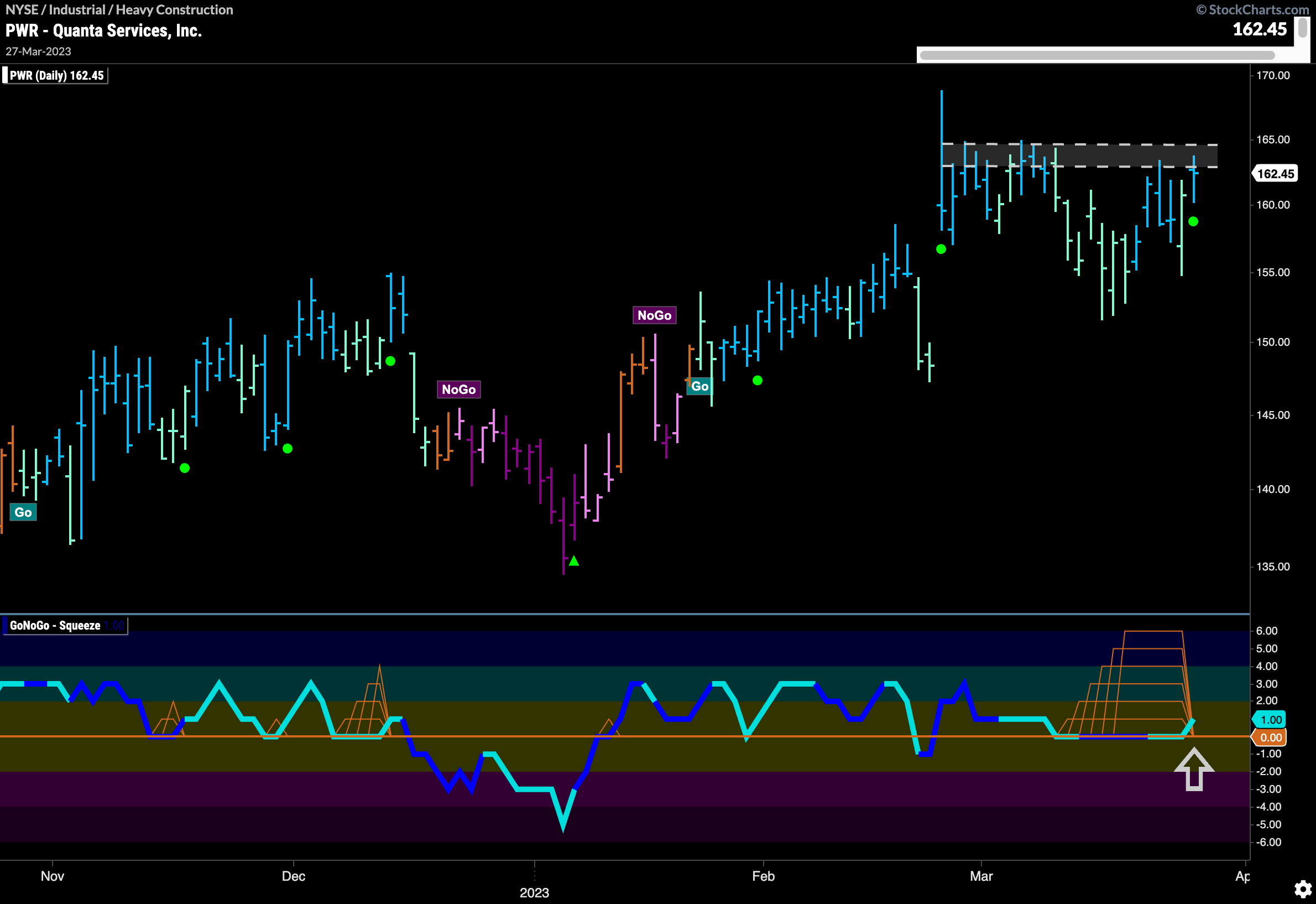The image size is (1316, 904).
Task: Click the purple 'NoGo' label in mid-December
Action: point(459,389)
